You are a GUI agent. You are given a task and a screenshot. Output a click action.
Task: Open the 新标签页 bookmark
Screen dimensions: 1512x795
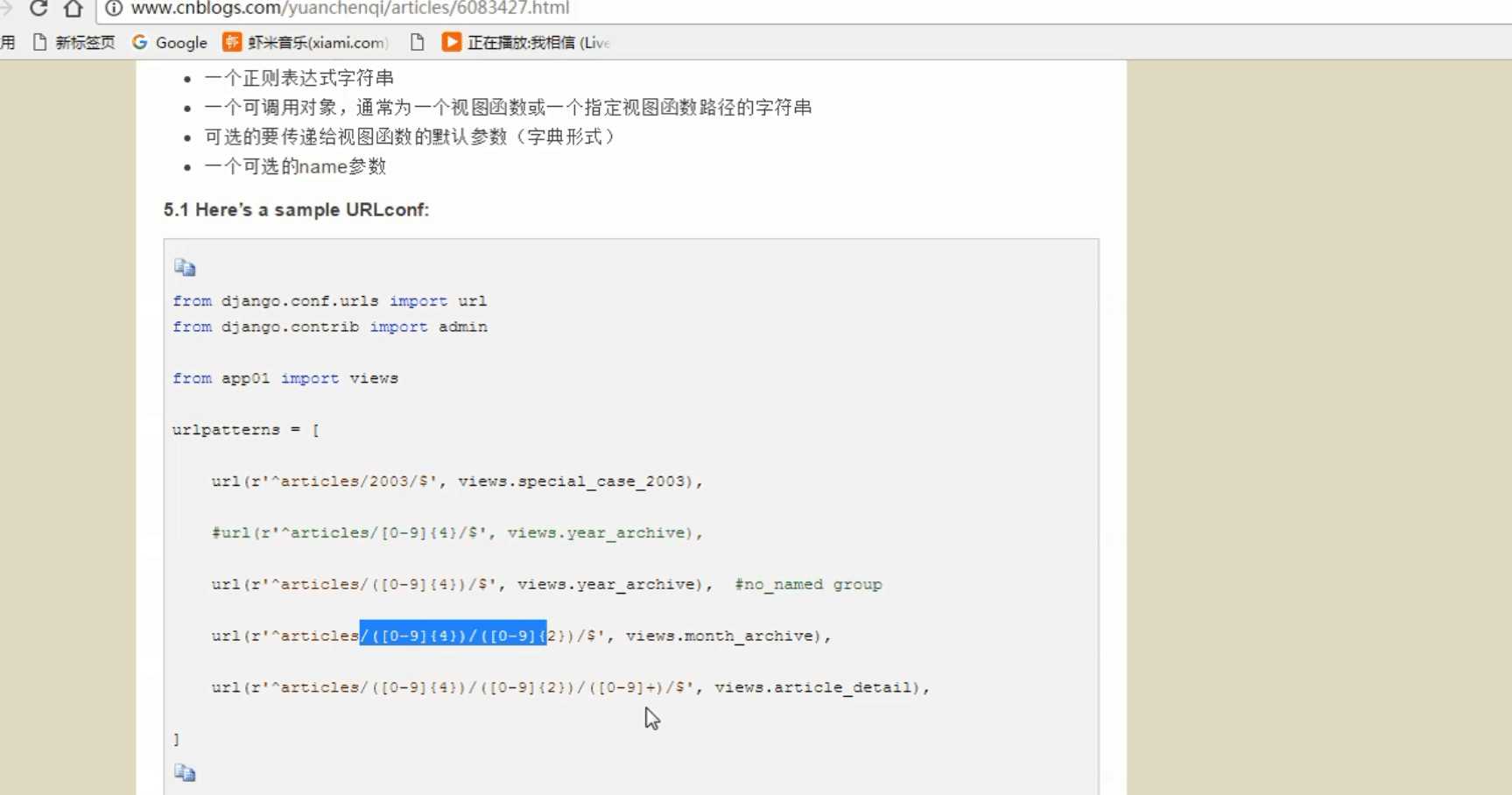tap(74, 42)
